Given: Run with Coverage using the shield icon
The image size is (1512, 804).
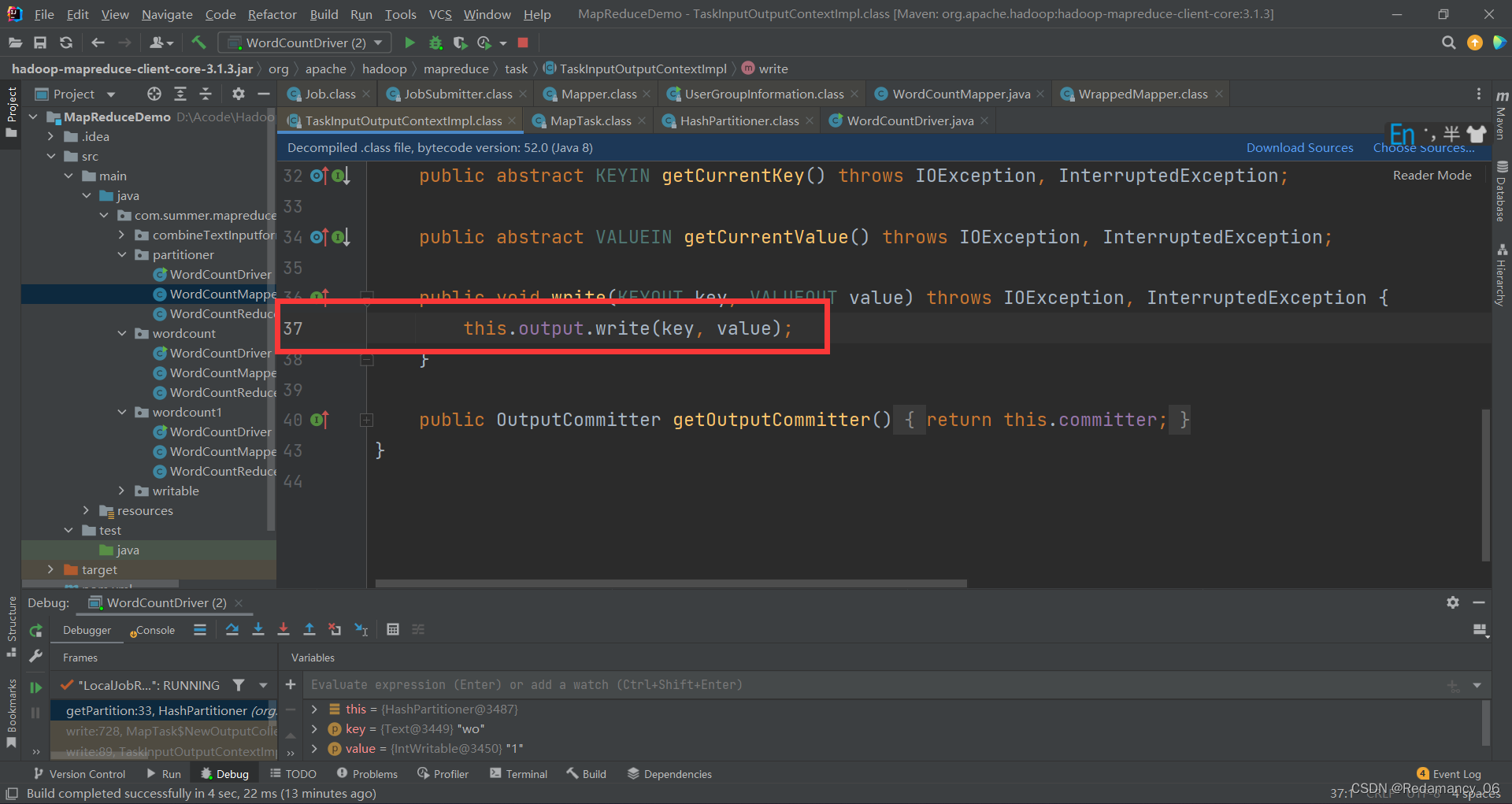Looking at the screenshot, I should pyautogui.click(x=461, y=43).
